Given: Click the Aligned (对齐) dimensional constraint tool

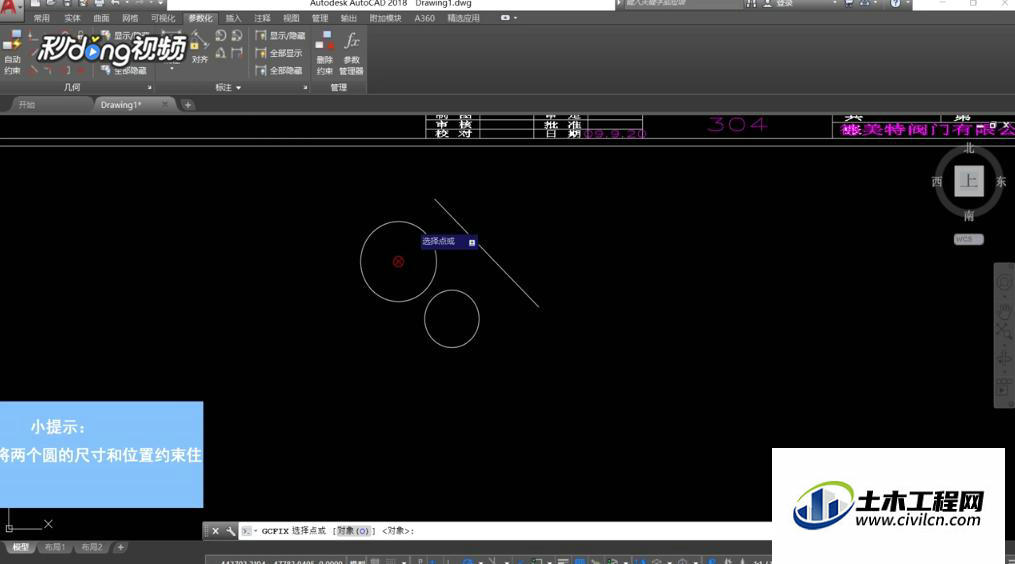Looking at the screenshot, I should pyautogui.click(x=199, y=48).
